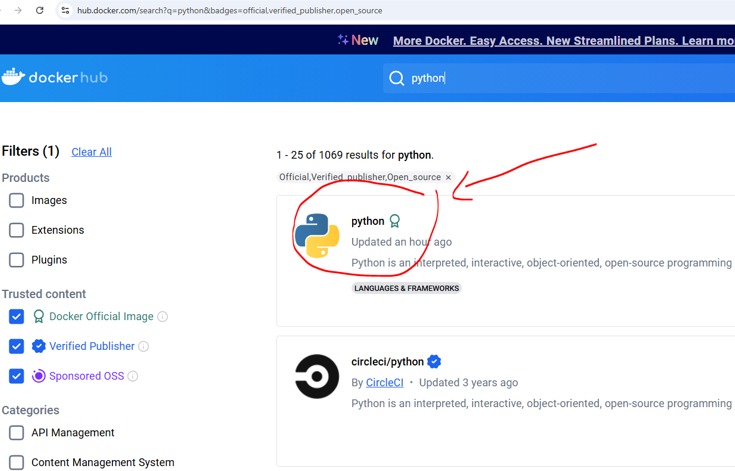The width and height of the screenshot is (735, 471).
Task: Click the Verified Publisher info icon
Action: (144, 347)
